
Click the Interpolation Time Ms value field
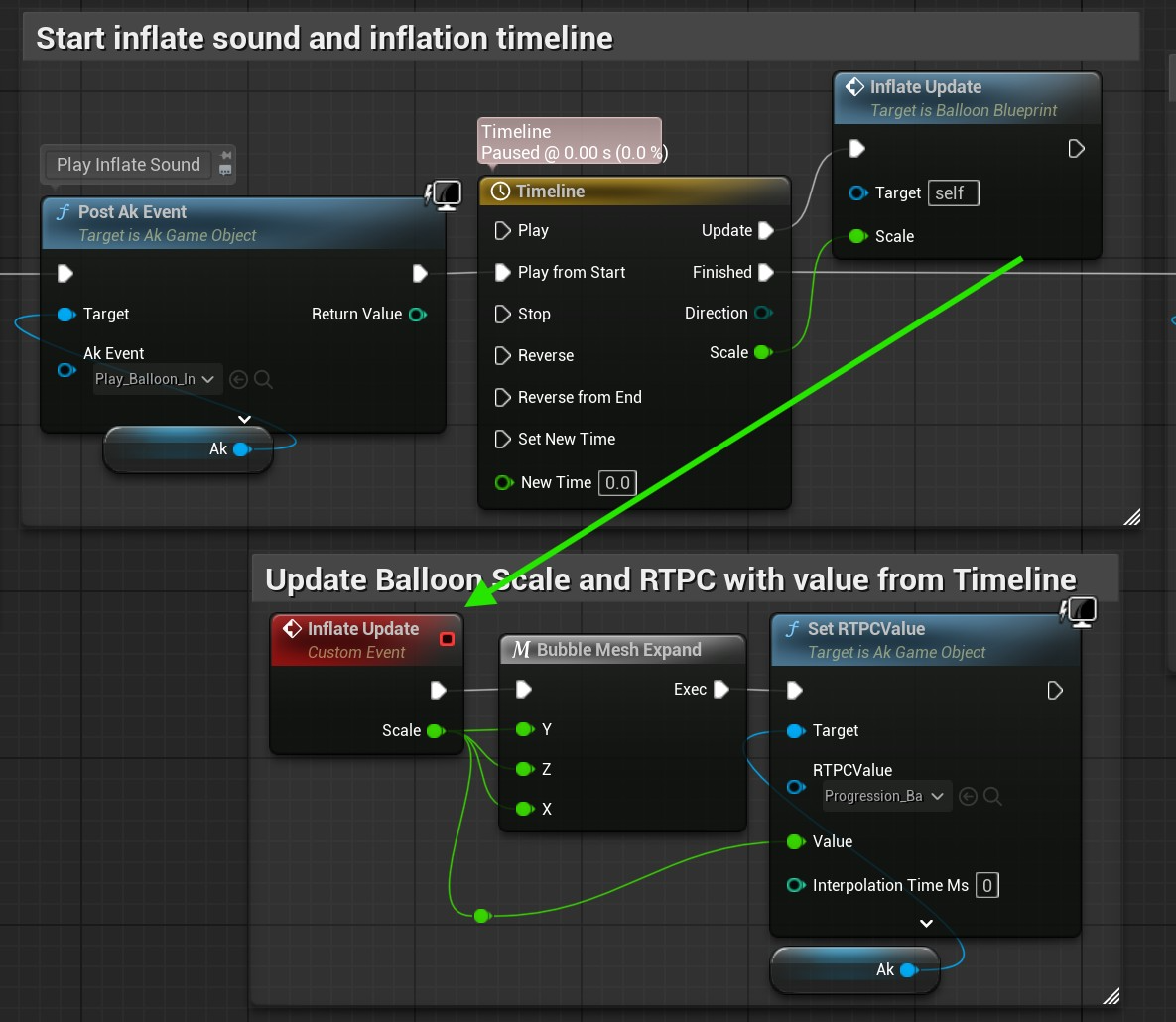986,885
